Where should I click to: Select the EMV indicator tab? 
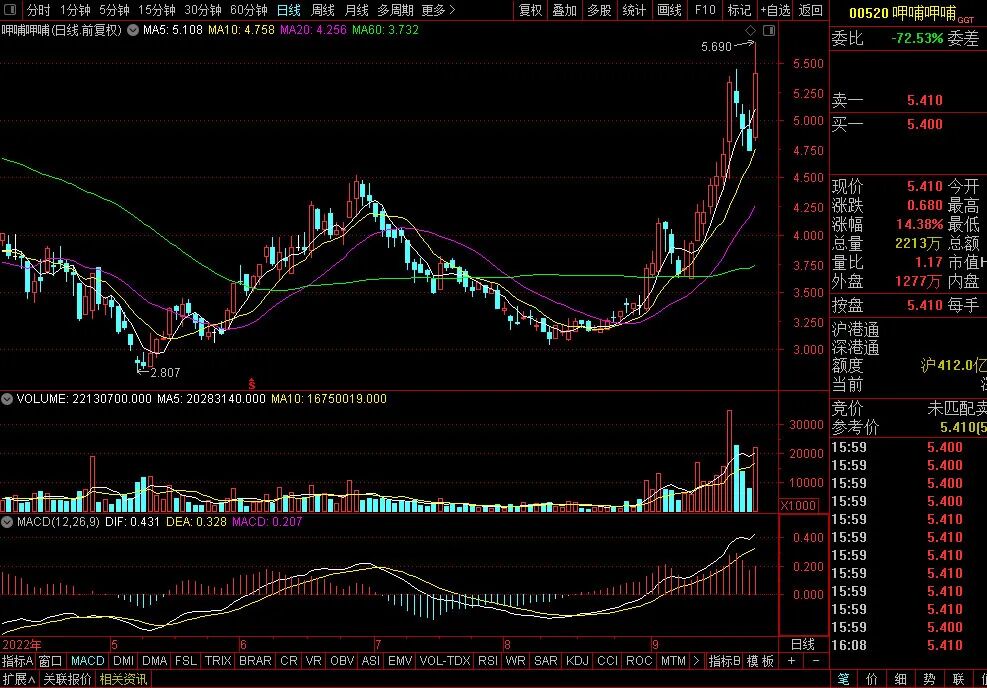(400, 661)
